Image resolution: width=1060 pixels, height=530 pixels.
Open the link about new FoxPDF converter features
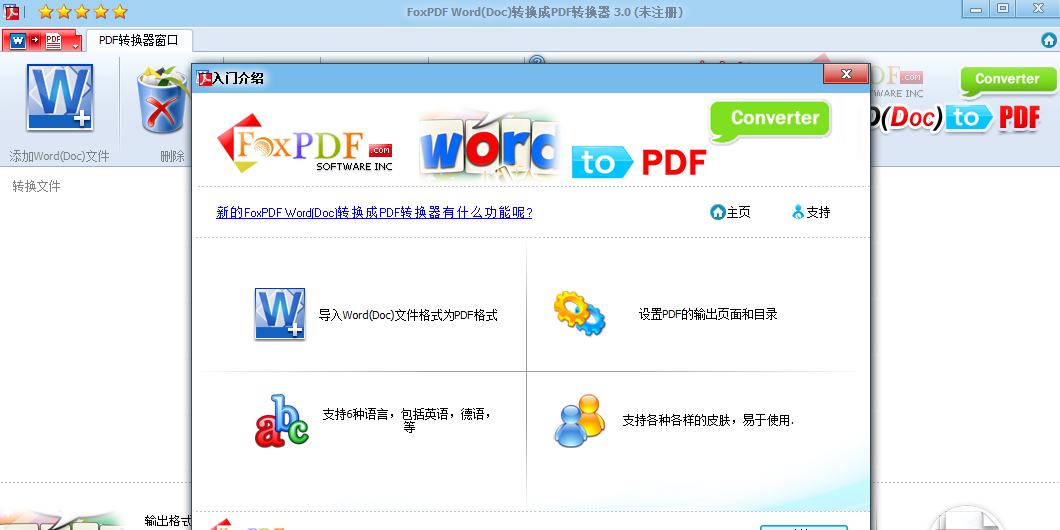[374, 212]
